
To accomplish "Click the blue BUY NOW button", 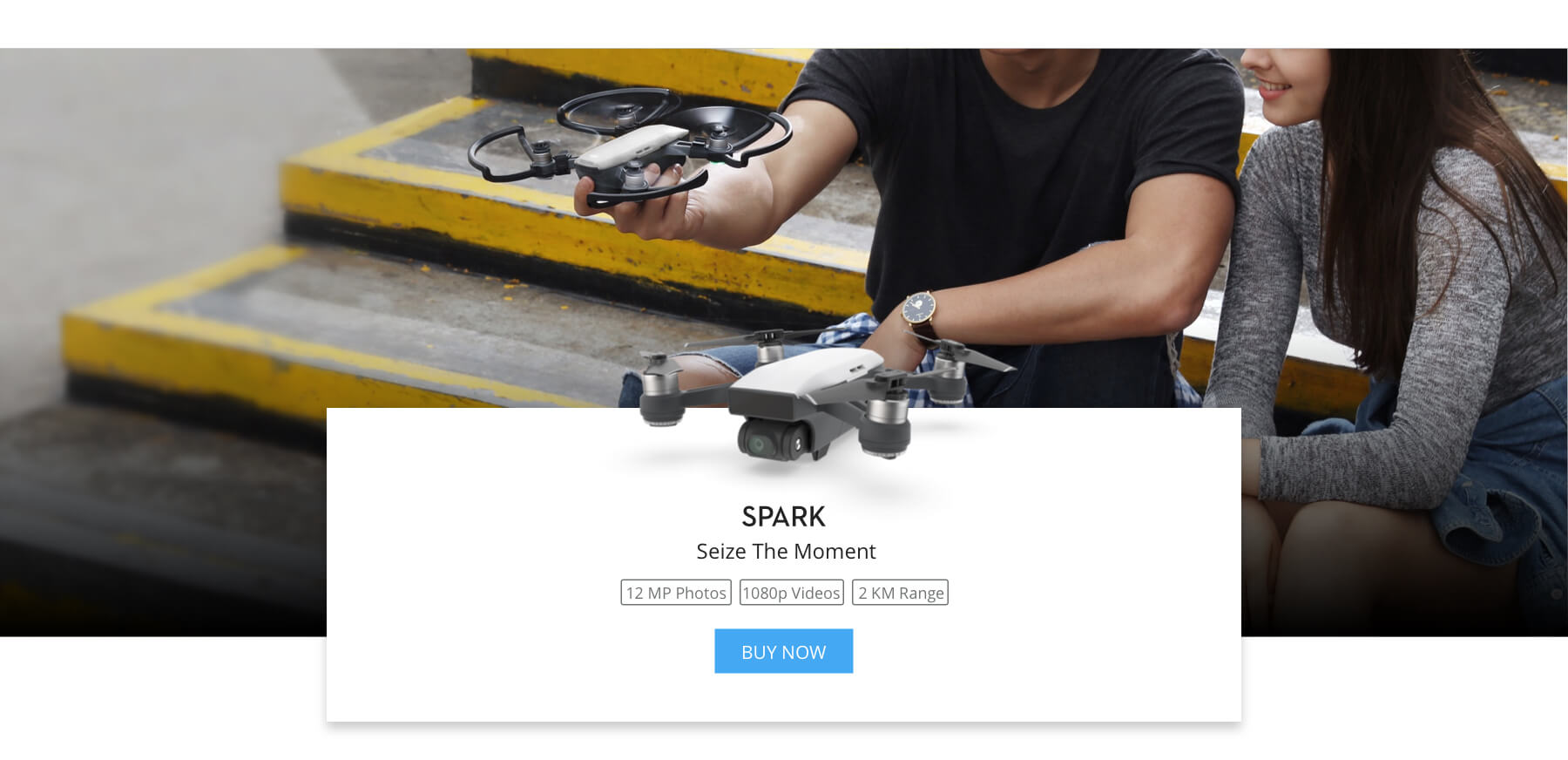I will [x=783, y=651].
